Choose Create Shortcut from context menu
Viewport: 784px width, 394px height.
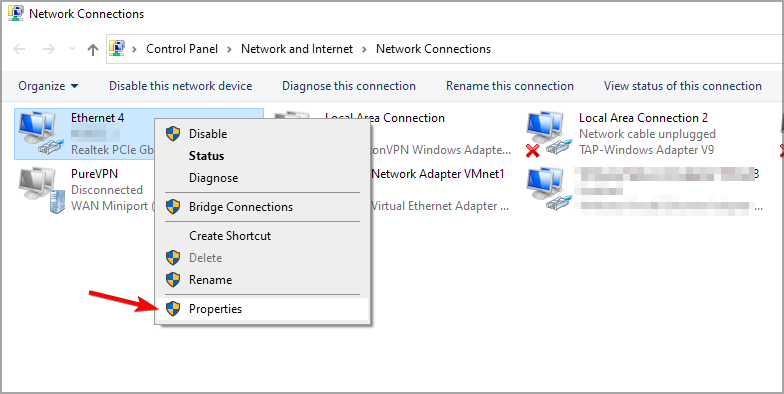click(230, 236)
